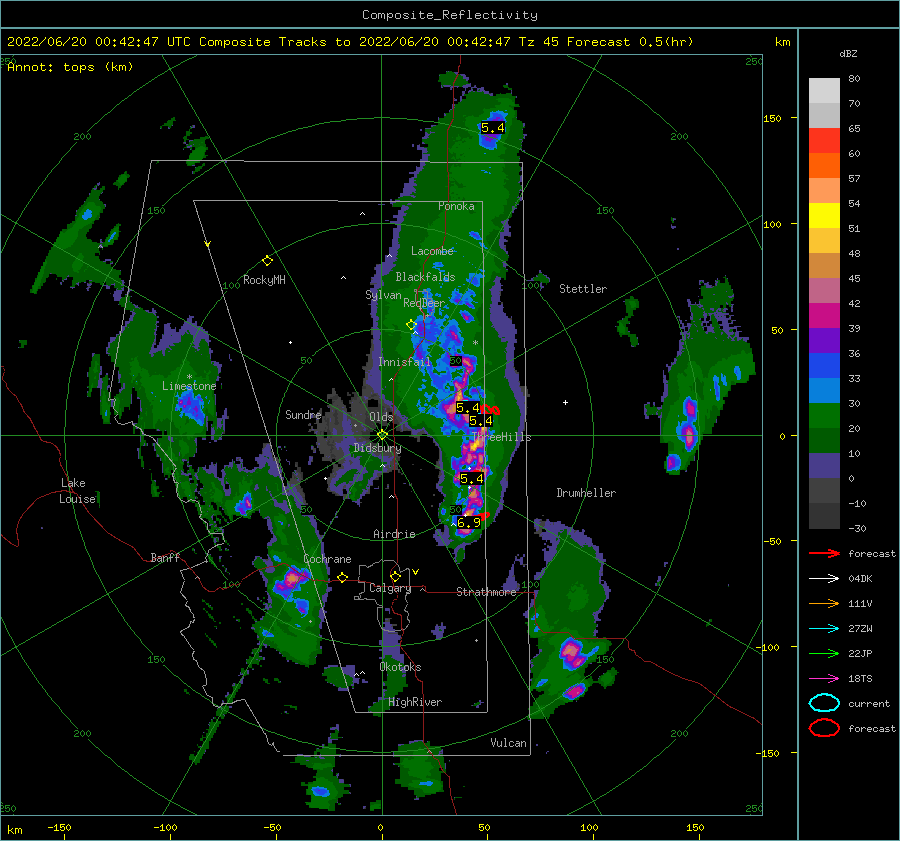Click the dBZ legend heading
Image resolution: width=900 pixels, height=841 pixels.
pos(848,54)
